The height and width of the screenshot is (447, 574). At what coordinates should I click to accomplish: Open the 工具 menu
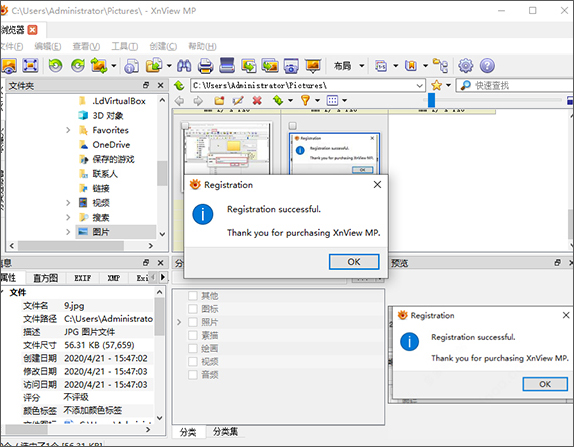(x=124, y=46)
